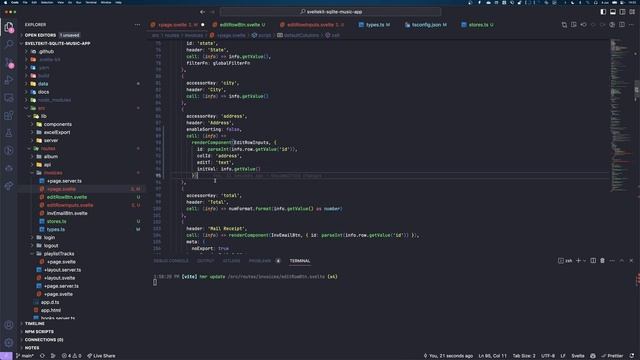Viewport: 640px width, 360px height.
Task: Open the Explorer view in activity bar
Action: pyautogui.click(x=9, y=27)
